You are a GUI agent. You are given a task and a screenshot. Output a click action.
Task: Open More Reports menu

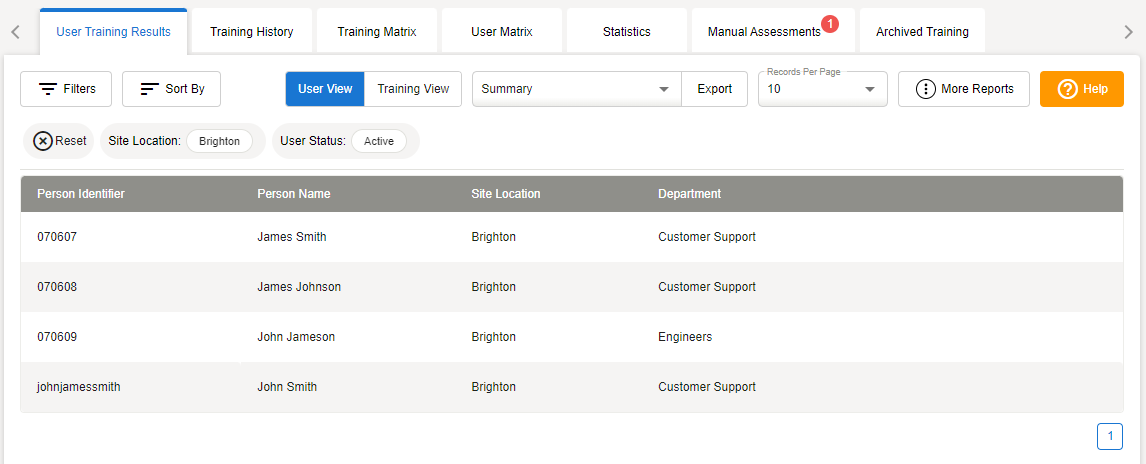tap(963, 89)
